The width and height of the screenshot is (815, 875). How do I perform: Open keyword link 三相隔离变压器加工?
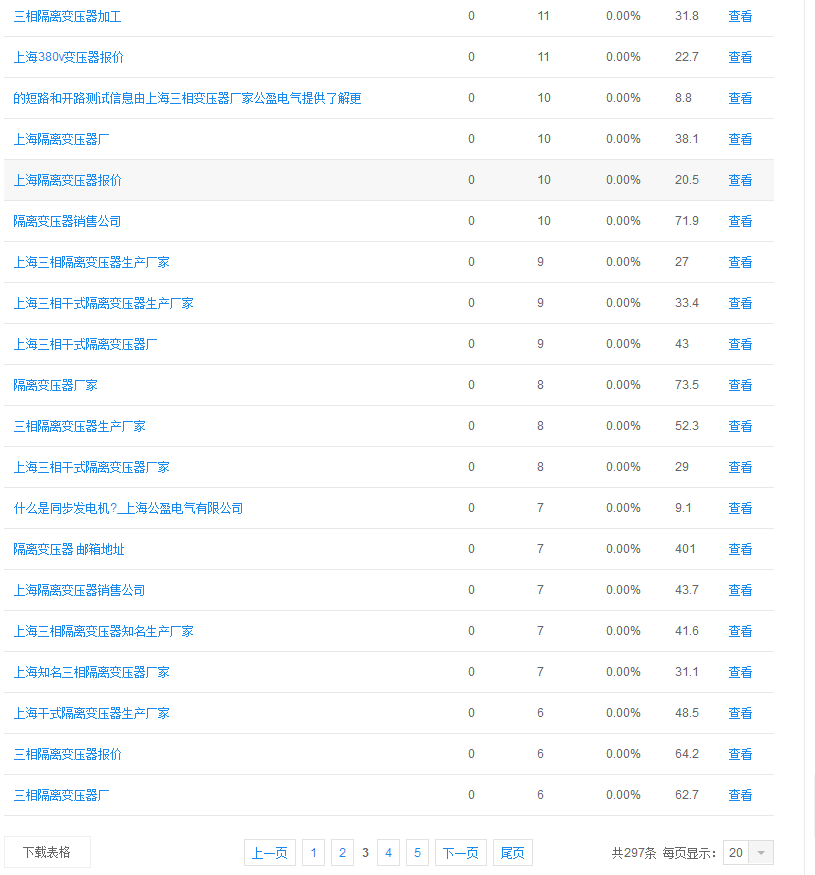(68, 17)
